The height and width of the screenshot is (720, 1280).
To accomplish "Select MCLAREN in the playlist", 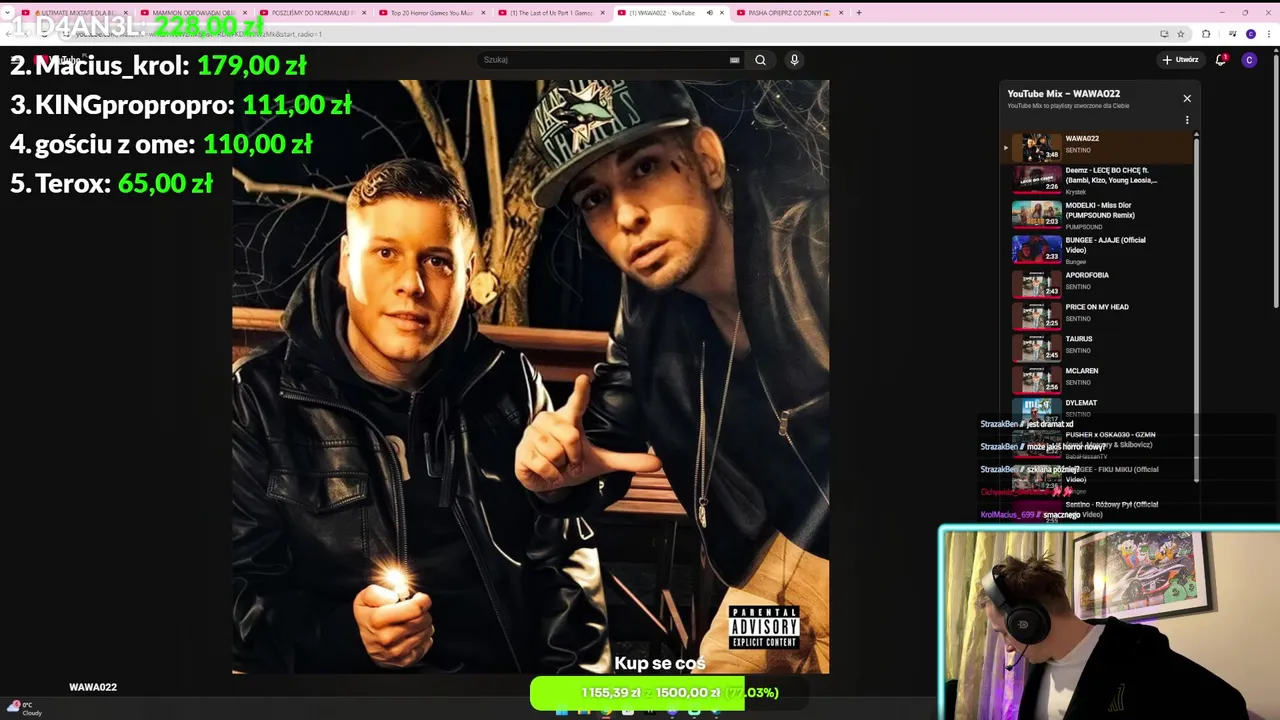I will tap(1098, 380).
